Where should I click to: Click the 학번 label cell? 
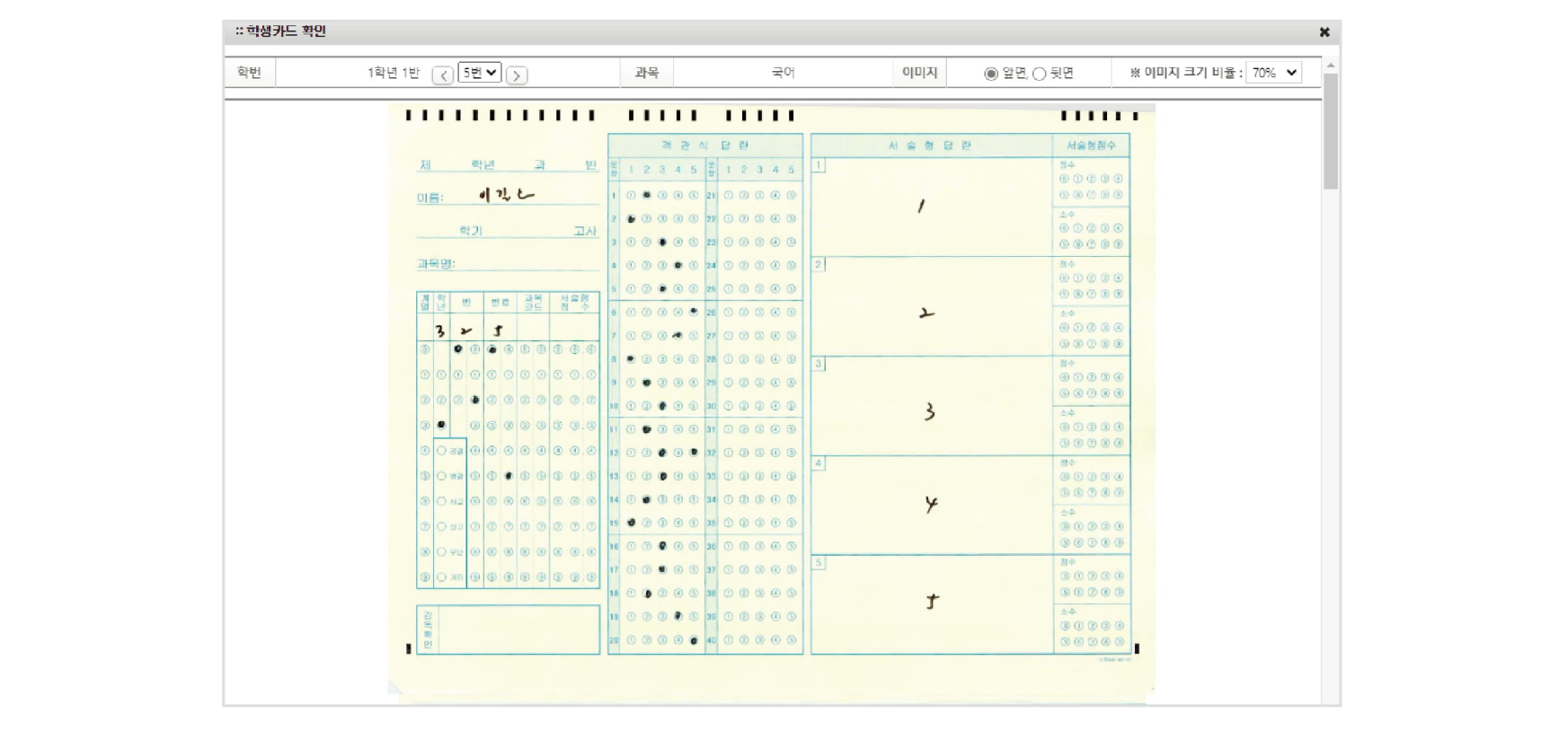(x=249, y=73)
